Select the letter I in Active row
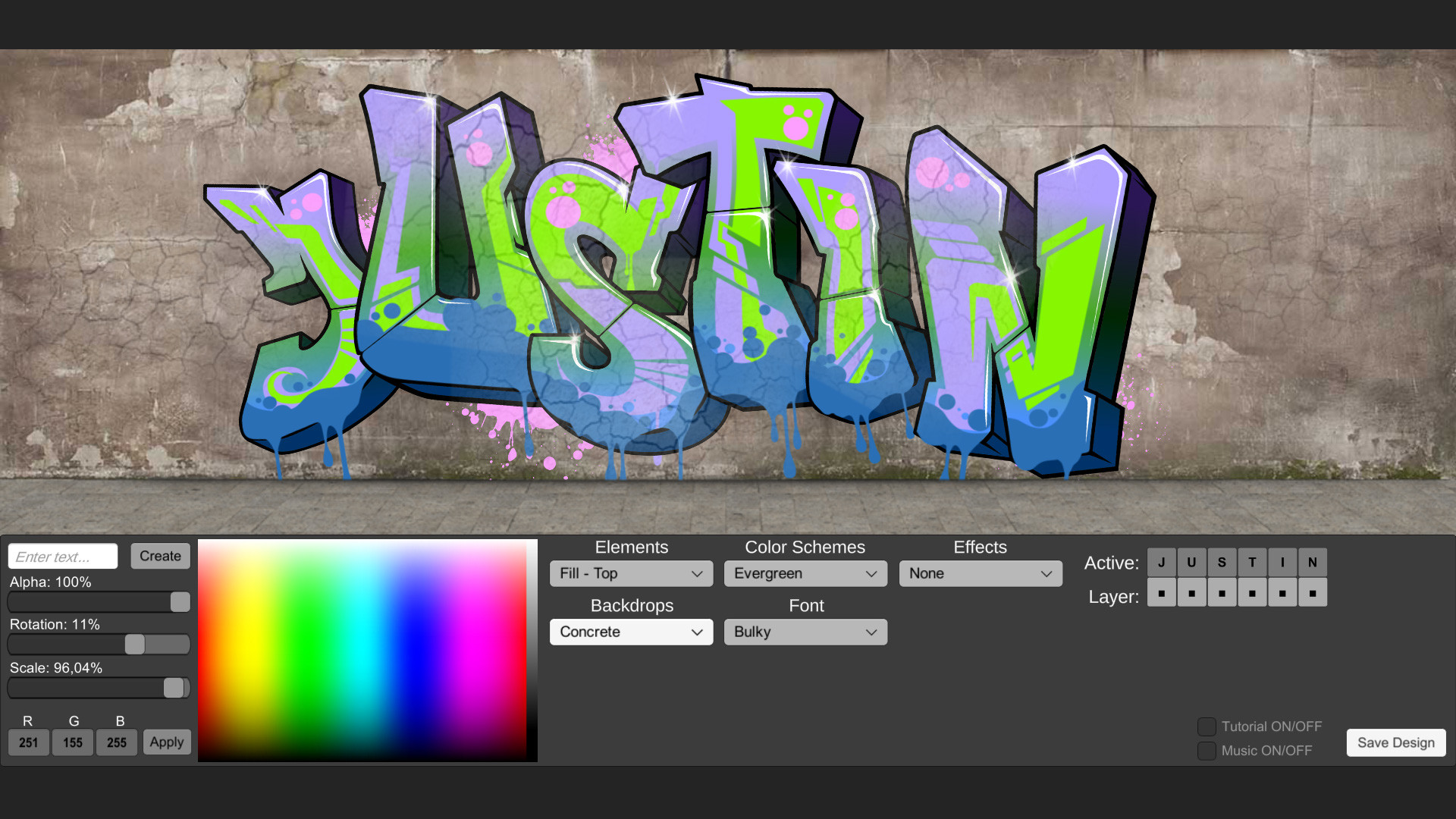 (x=1282, y=562)
